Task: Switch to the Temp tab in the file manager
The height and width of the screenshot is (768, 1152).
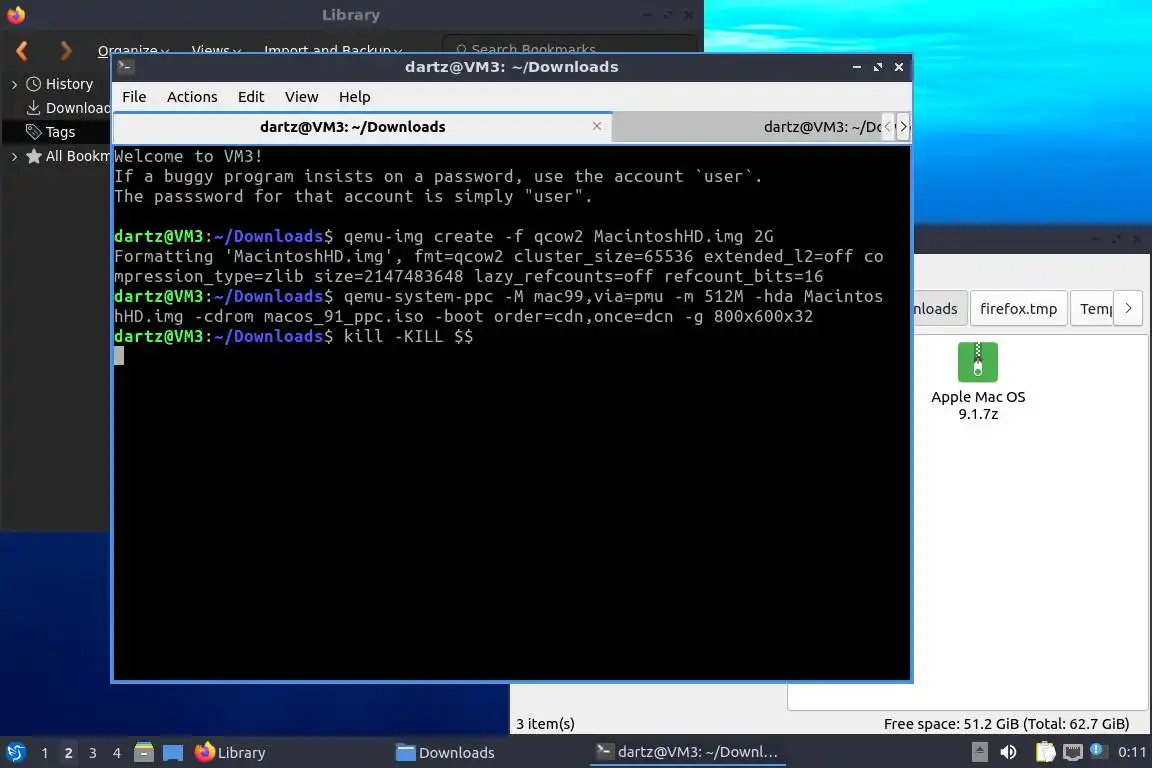Action: click(x=1092, y=309)
